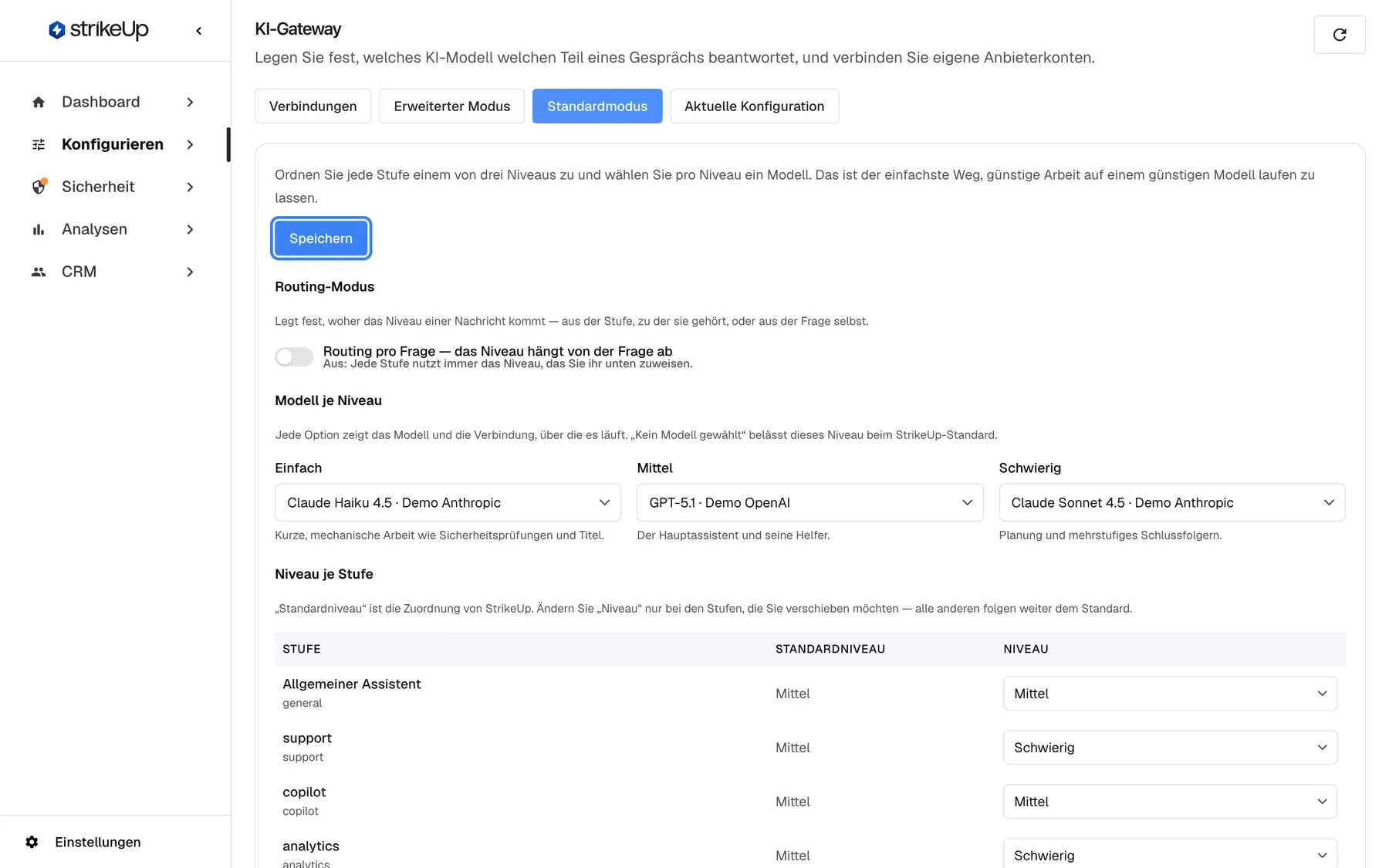Click the Sicherheit shield icon

39,187
